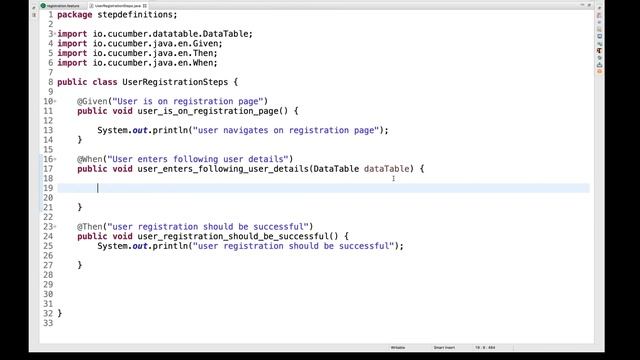This screenshot has width=640, height=360.
Task: Click line number 8 in the gutter
Action: pyautogui.click(x=51, y=82)
